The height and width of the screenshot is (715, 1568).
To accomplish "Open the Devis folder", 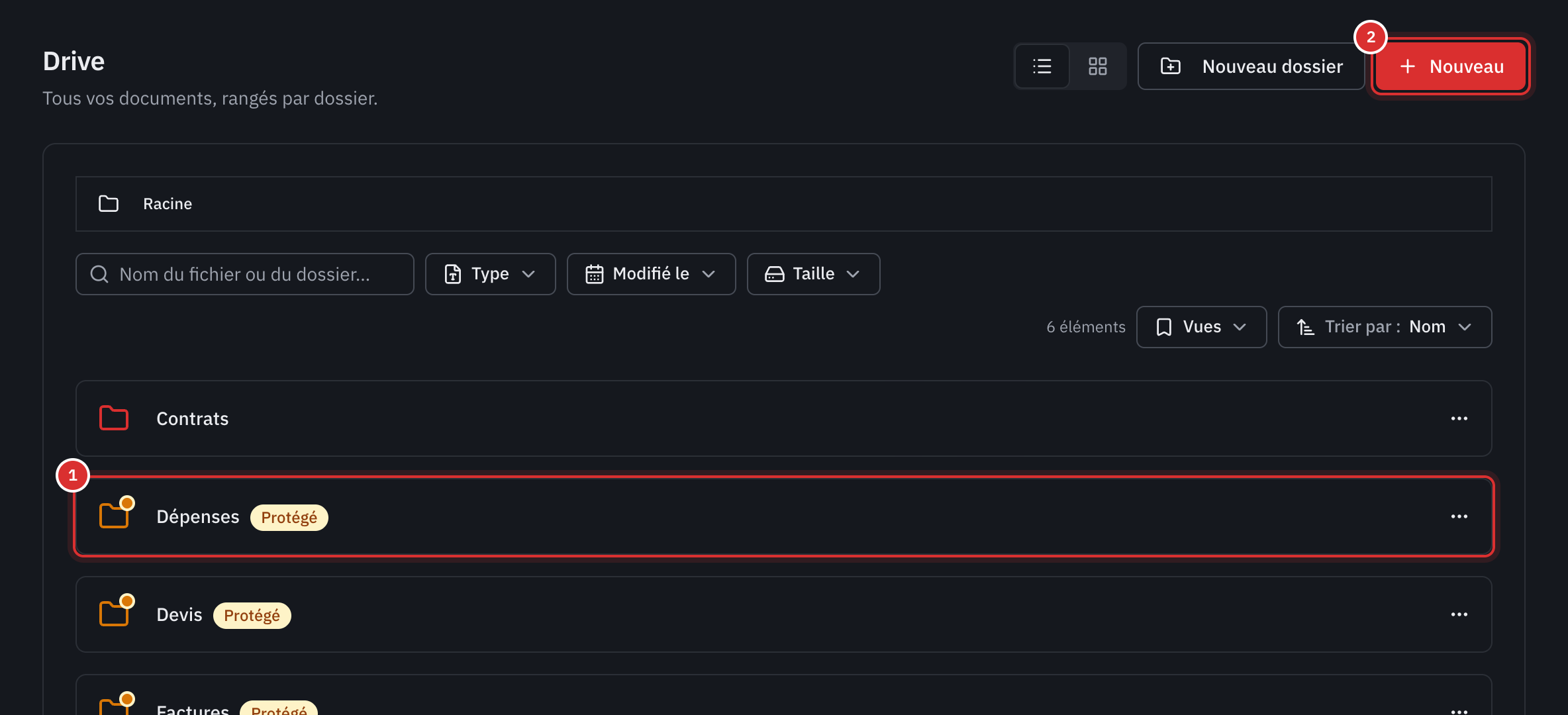I will [x=784, y=614].
